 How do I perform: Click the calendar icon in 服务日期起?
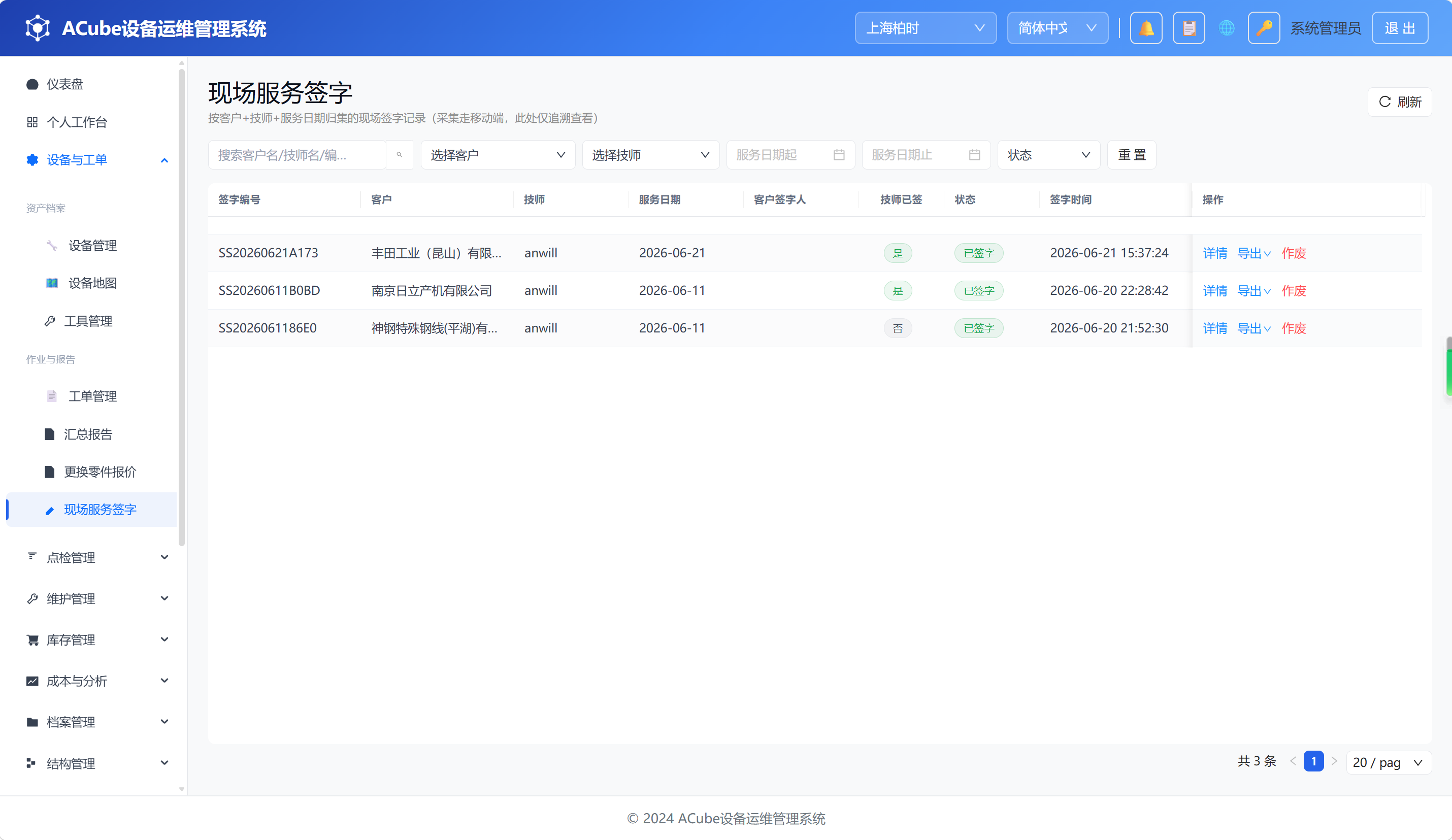pos(839,154)
